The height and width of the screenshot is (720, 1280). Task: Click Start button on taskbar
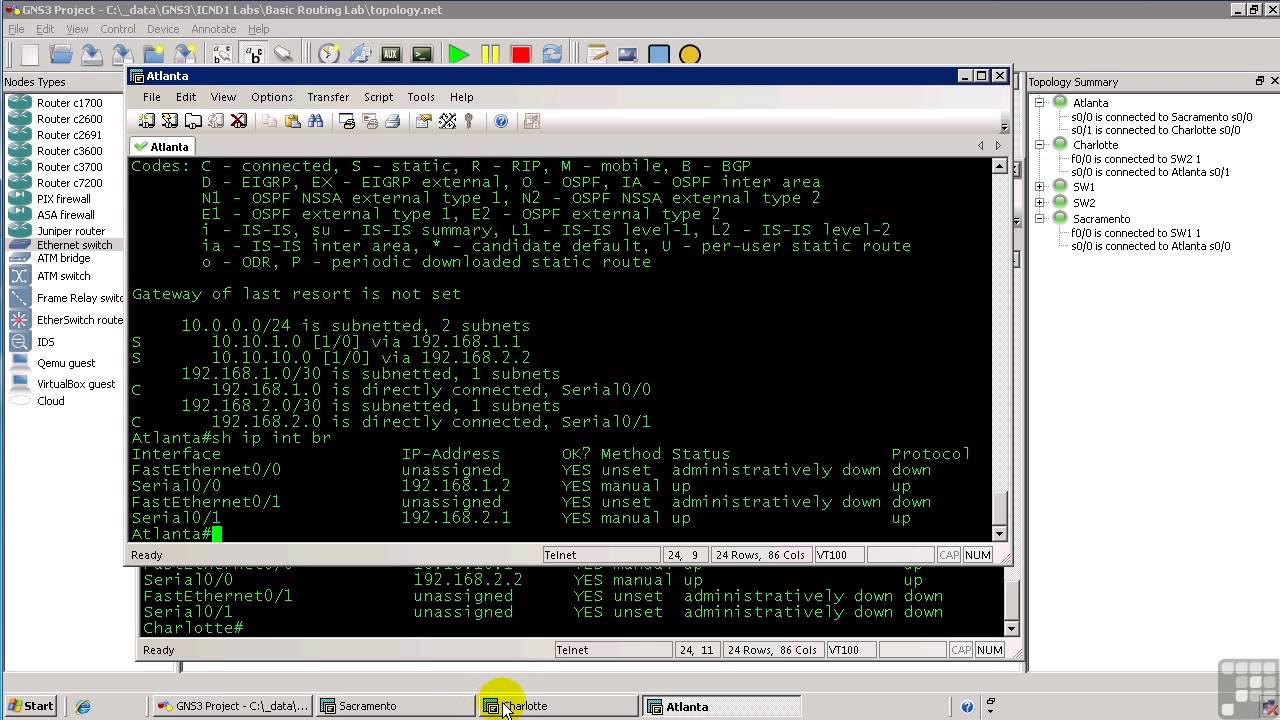pos(31,706)
